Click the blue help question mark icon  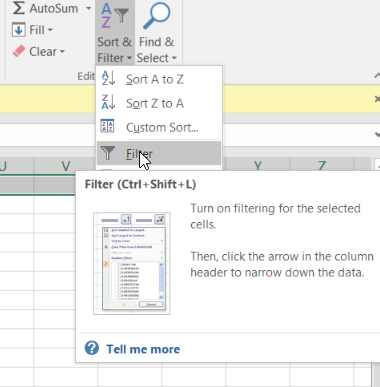point(92,348)
